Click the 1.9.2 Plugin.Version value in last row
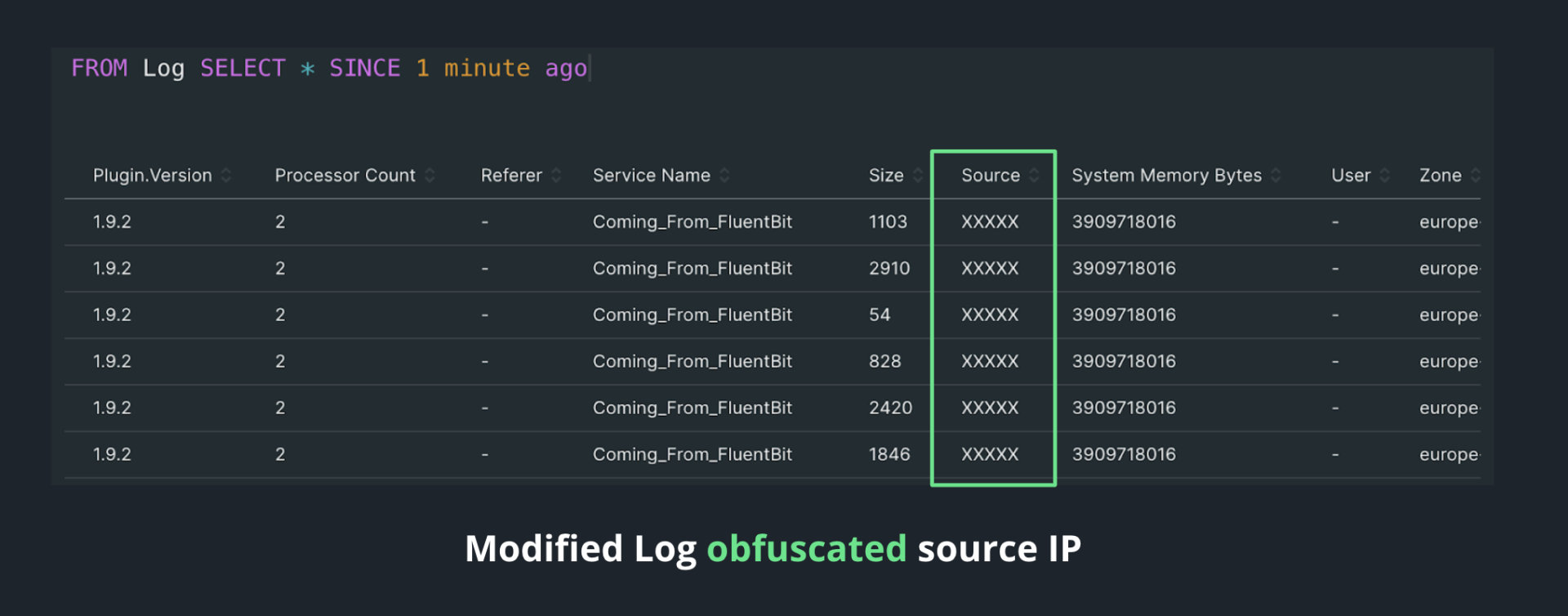The width and height of the screenshot is (1568, 616). 112,454
